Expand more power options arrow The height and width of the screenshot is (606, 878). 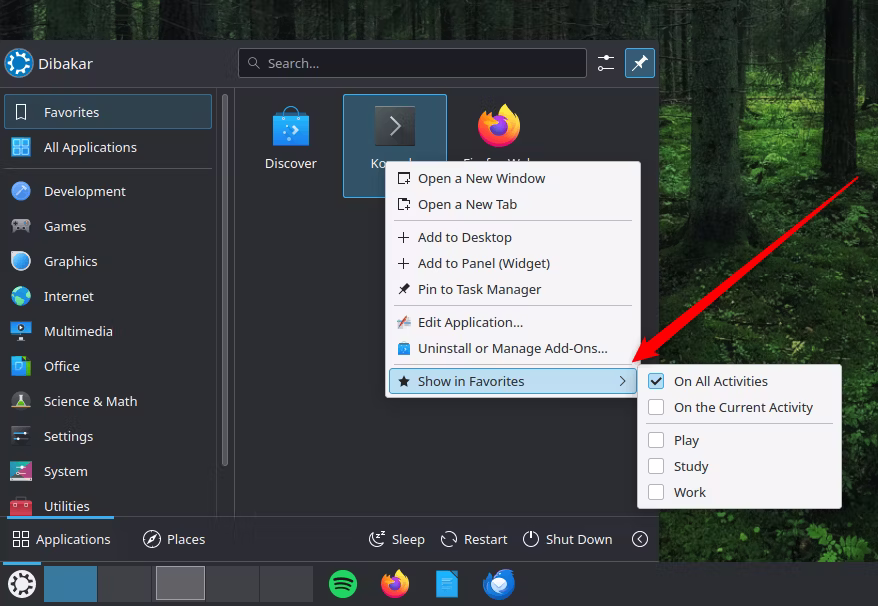[640, 539]
